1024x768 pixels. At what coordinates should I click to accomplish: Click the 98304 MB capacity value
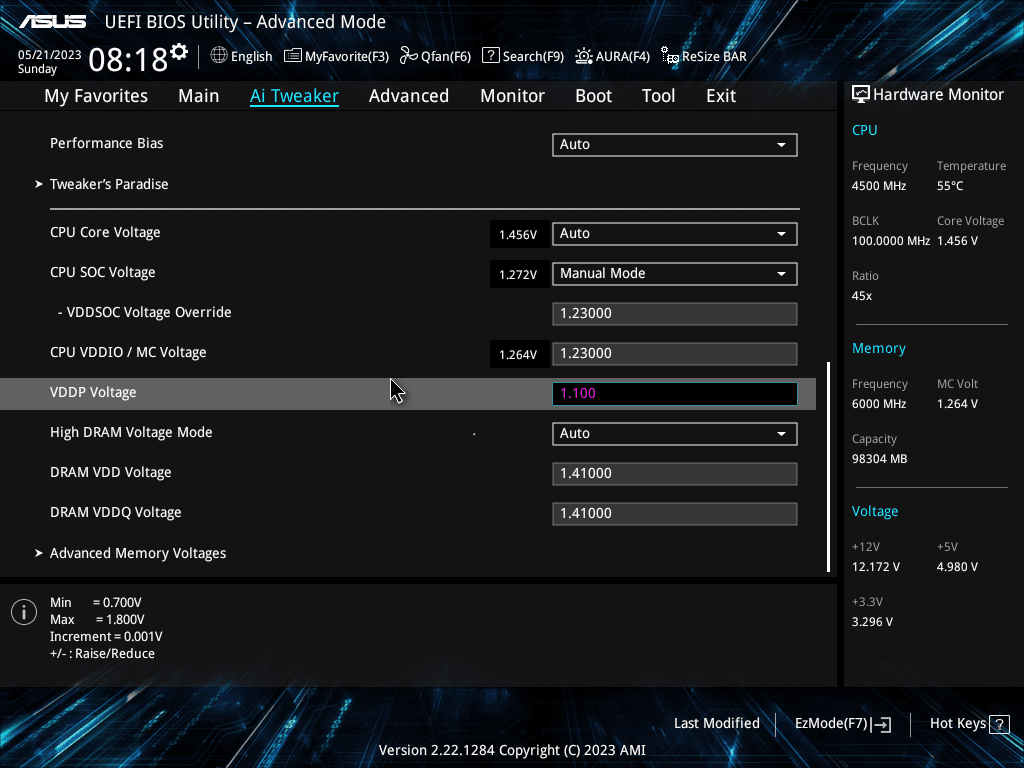[x=880, y=459]
